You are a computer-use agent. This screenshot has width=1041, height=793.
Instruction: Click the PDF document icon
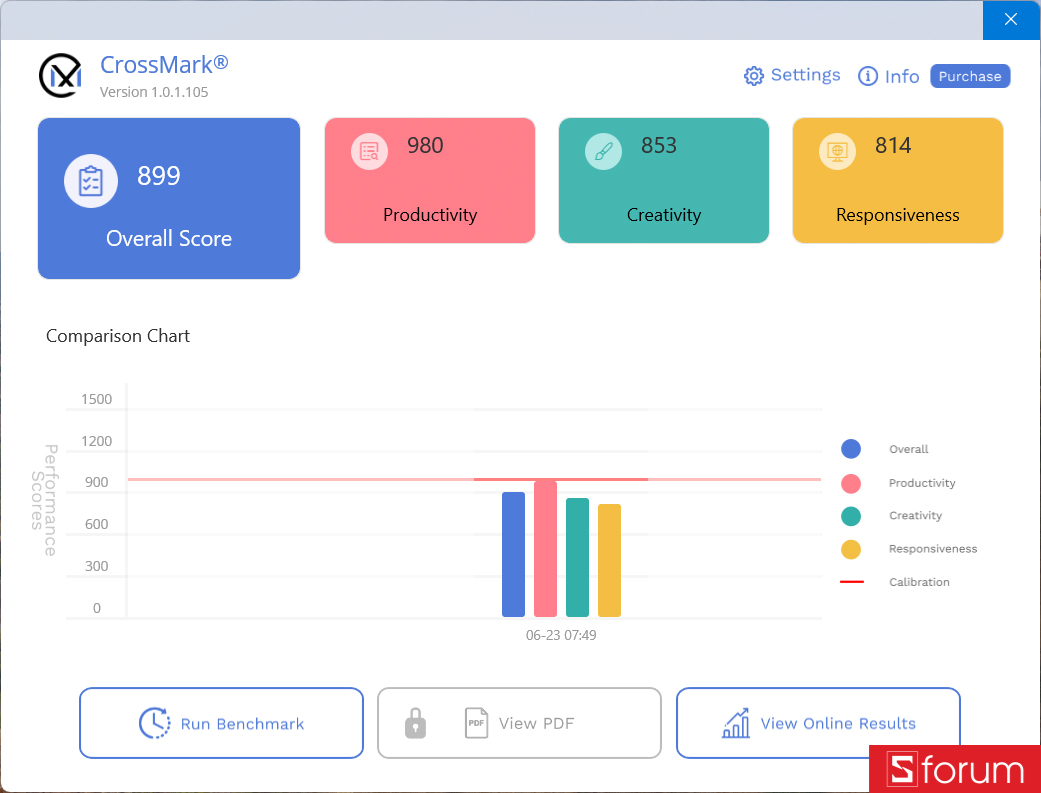click(476, 723)
